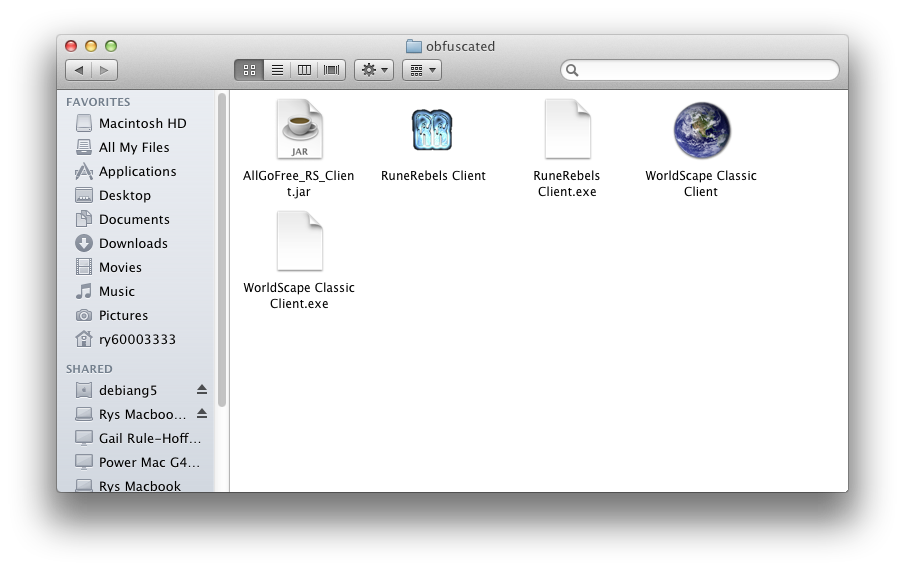Zoom the window with the green button

[x=111, y=46]
